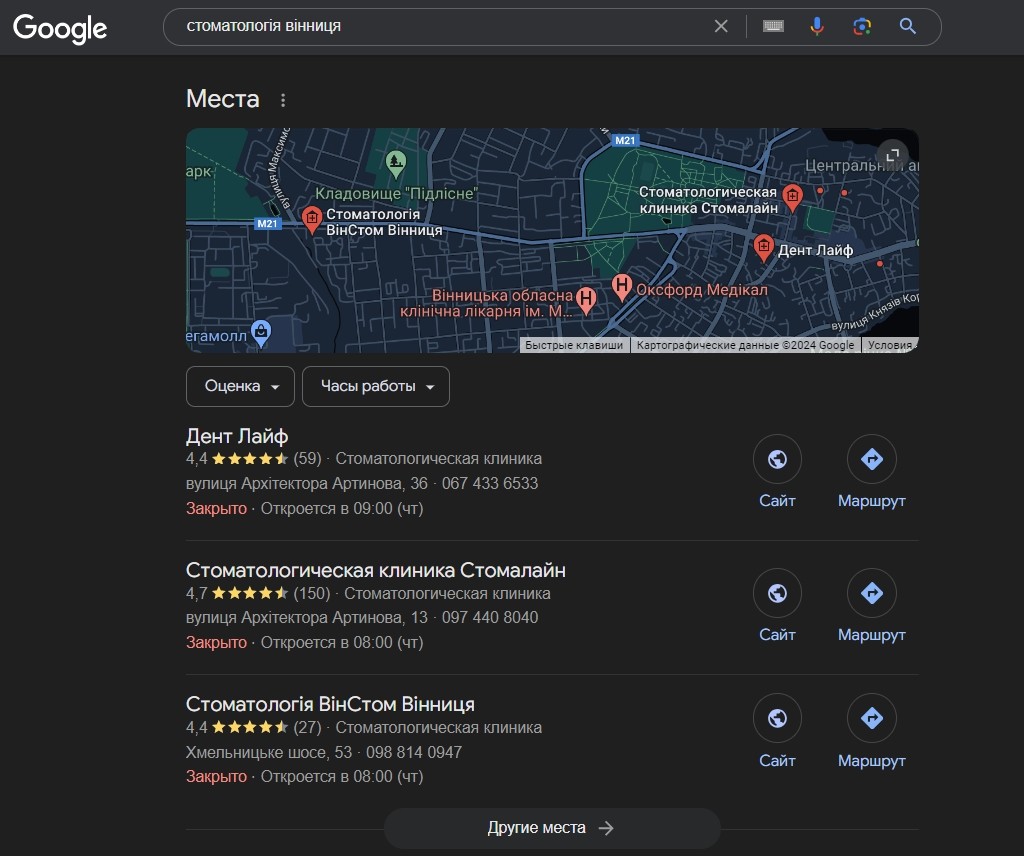Start voice search with the microphone
Screen dimensions: 1024x856
tap(817, 26)
